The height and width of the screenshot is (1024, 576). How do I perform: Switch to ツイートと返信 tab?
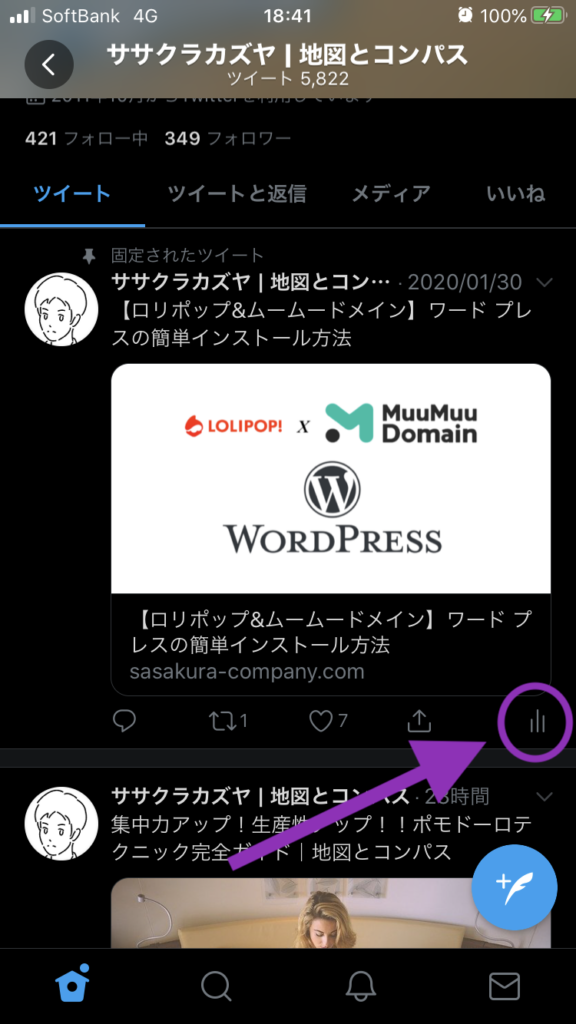pyautogui.click(x=236, y=194)
